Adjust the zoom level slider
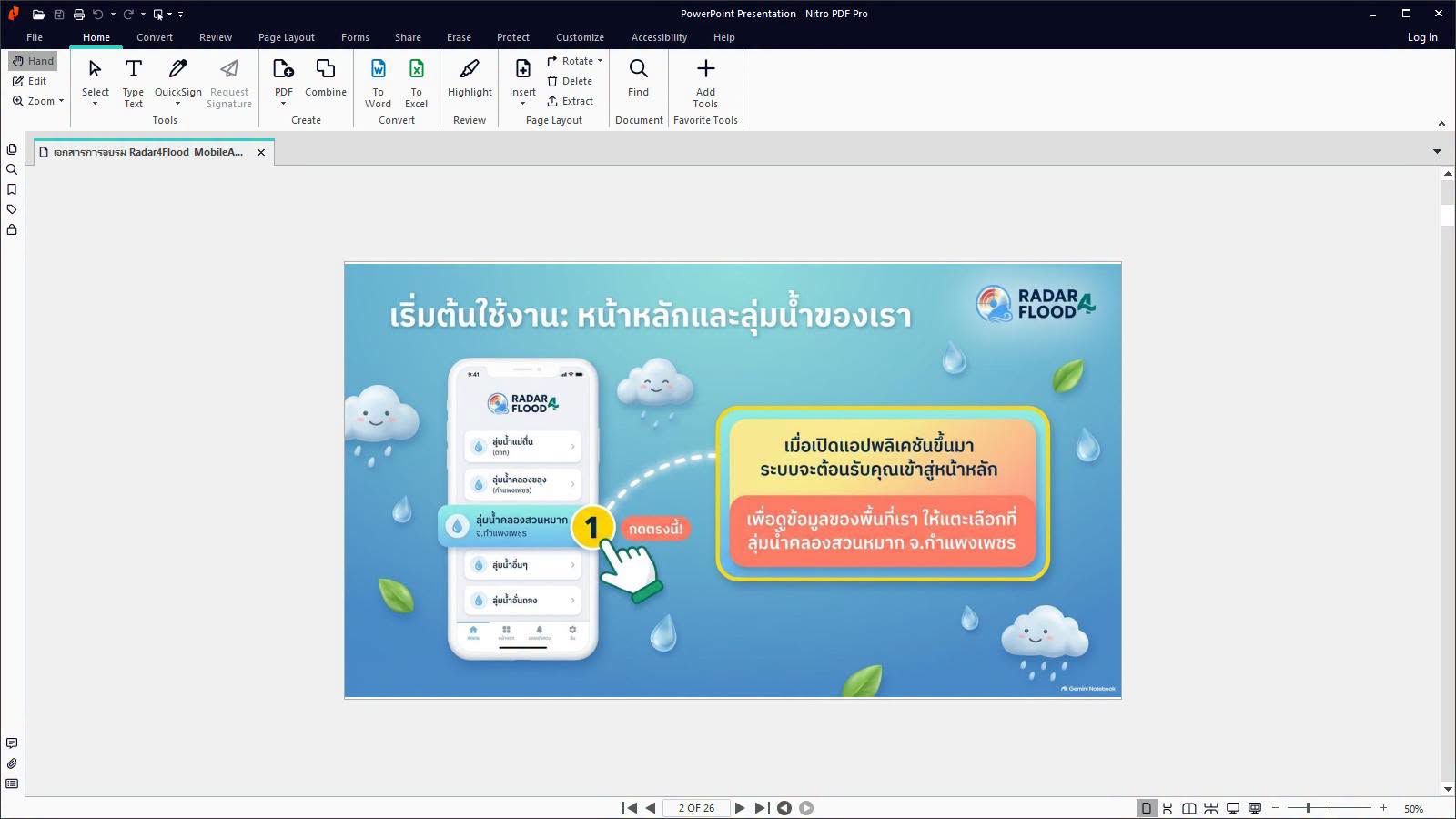1456x819 pixels. coord(1309,808)
